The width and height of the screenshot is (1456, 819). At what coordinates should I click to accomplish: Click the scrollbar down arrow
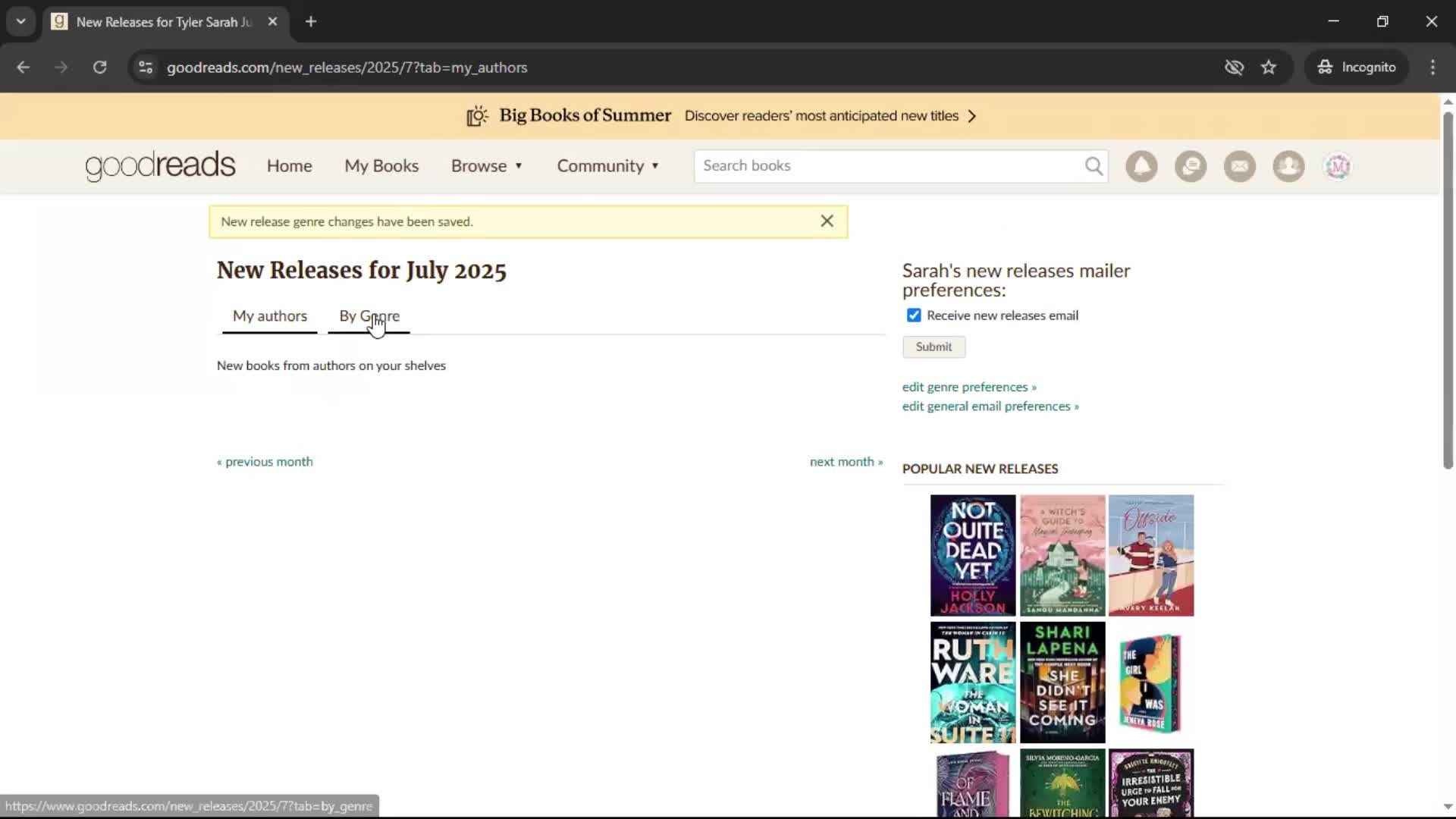(1448, 807)
